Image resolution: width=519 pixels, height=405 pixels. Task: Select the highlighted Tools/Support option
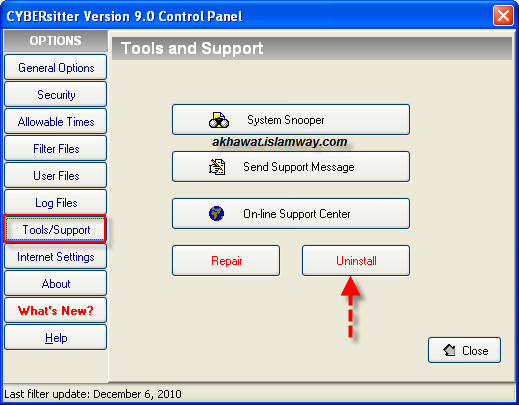coord(55,229)
